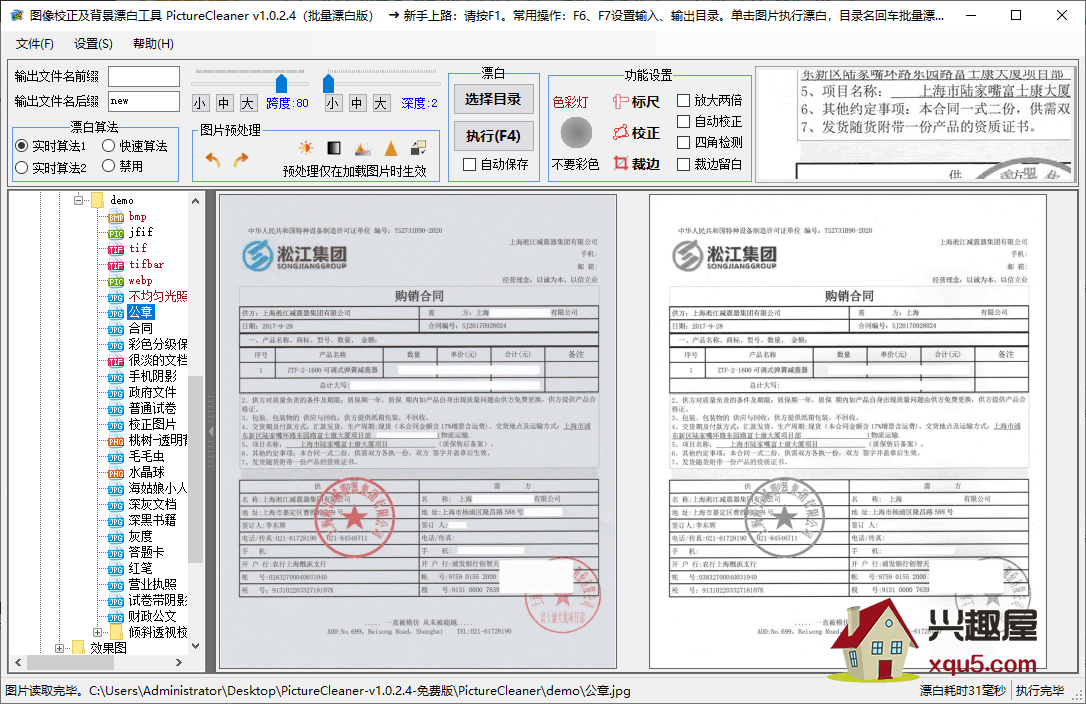Open the 手机阴影 JPG file

152,376
